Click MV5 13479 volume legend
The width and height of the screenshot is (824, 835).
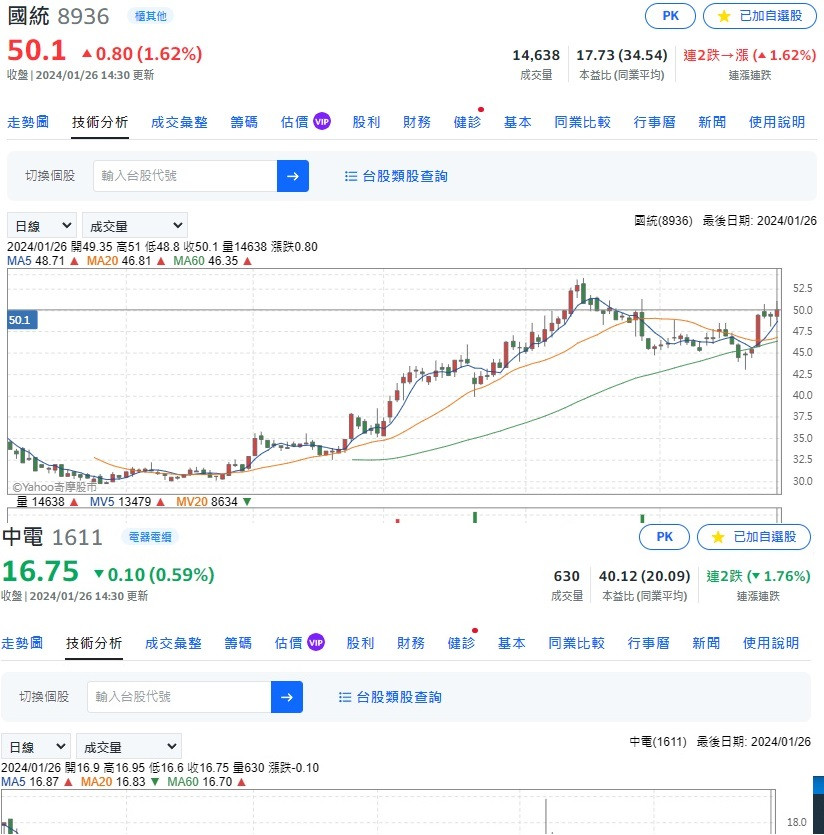(x=127, y=502)
